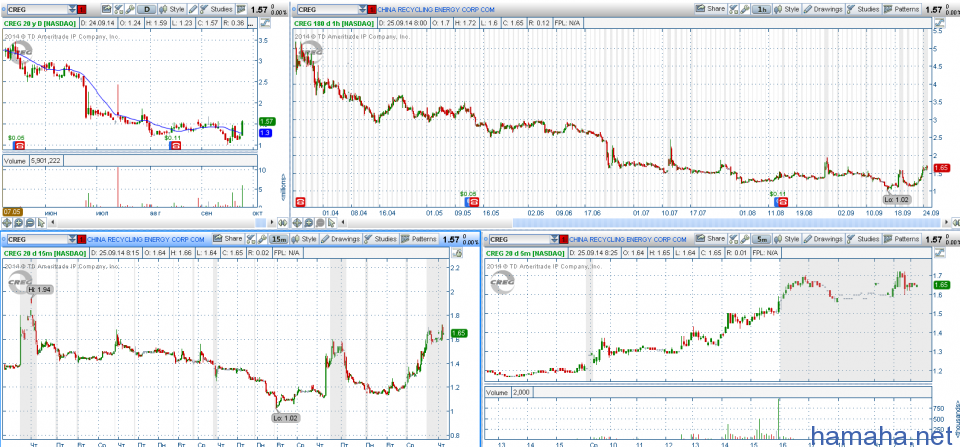Open the Style menu in the daily chart
Screen dimensions: 960x447
tap(172, 9)
